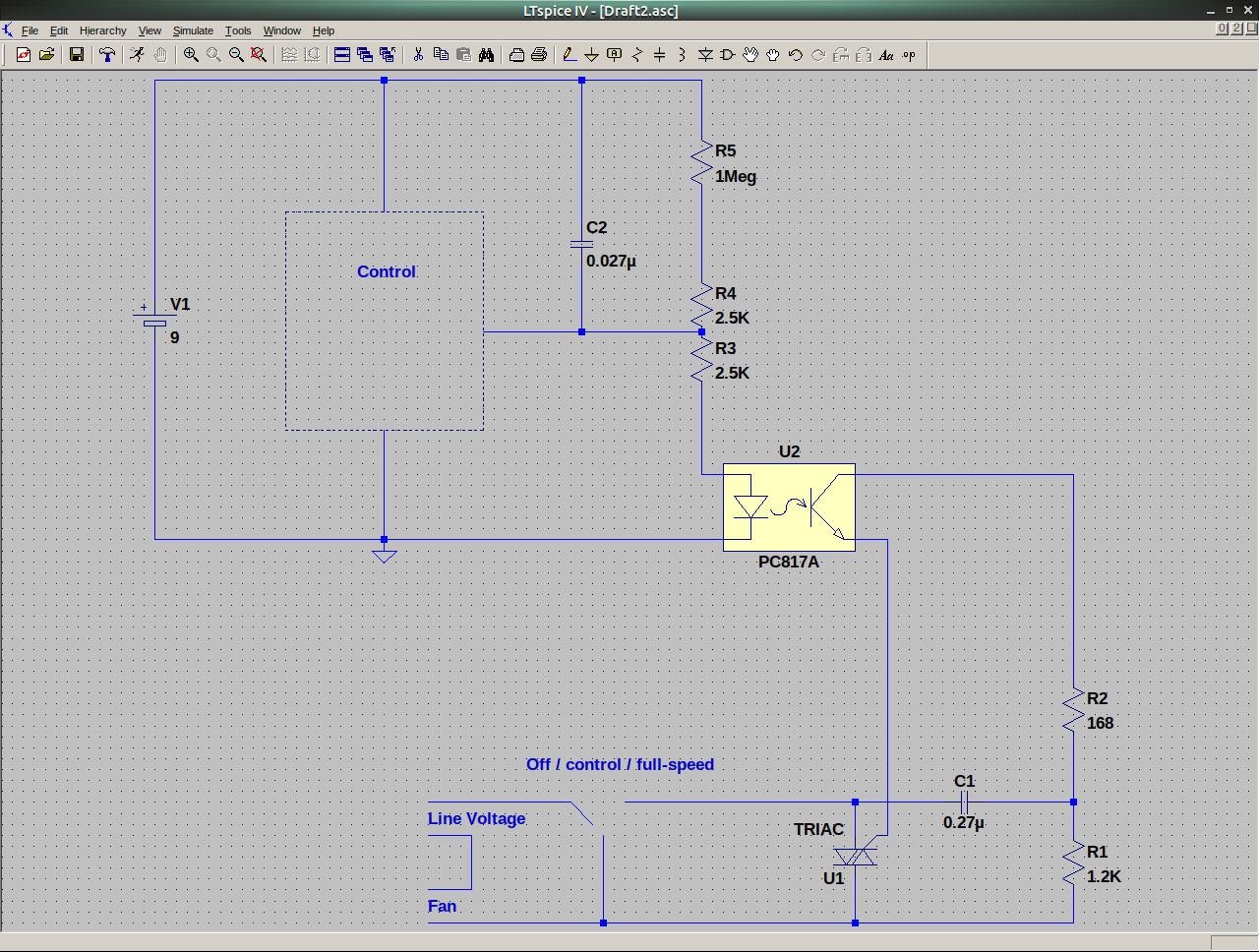Place a ground symbol

point(592,55)
